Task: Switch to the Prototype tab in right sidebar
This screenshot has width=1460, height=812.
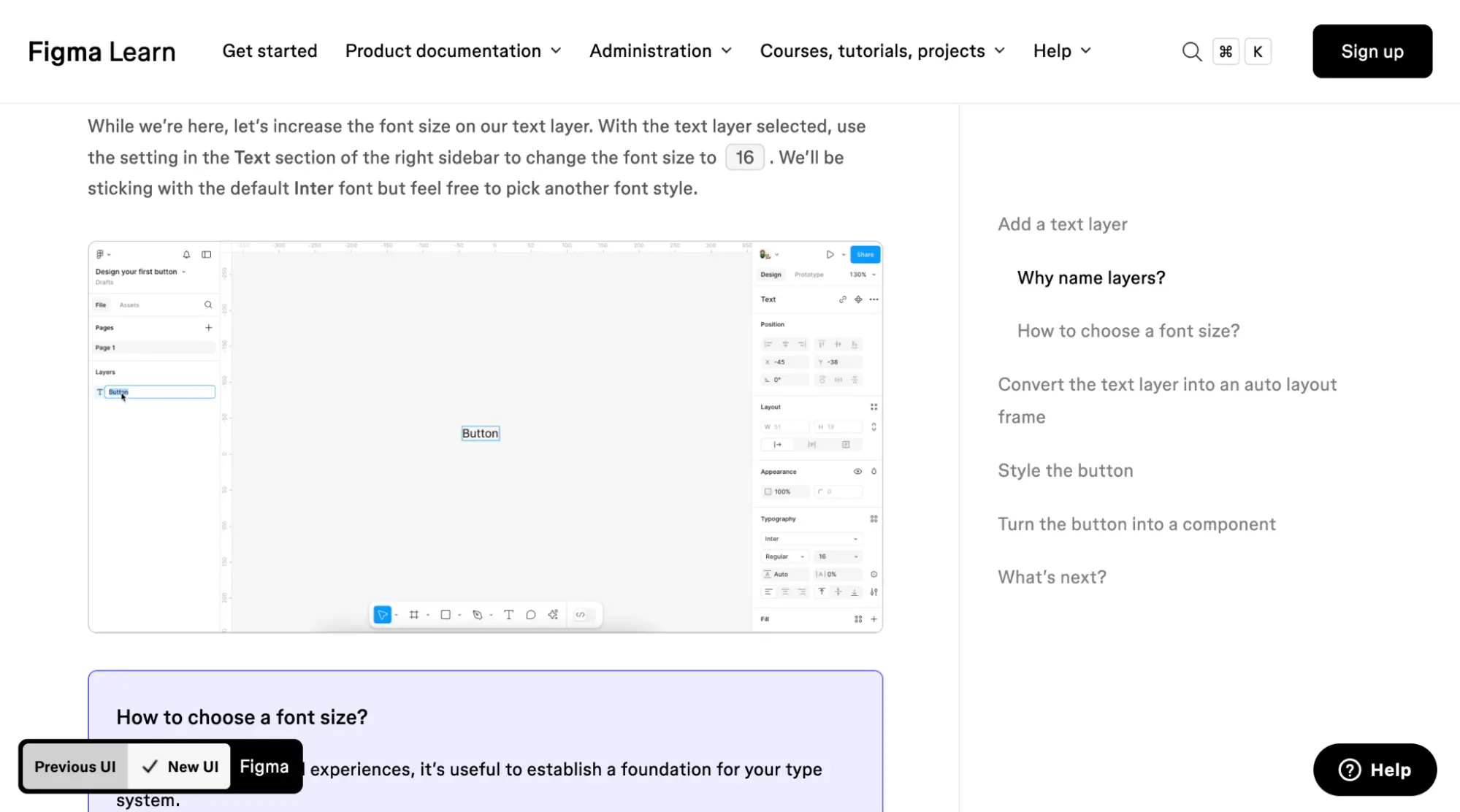Action: click(809, 275)
